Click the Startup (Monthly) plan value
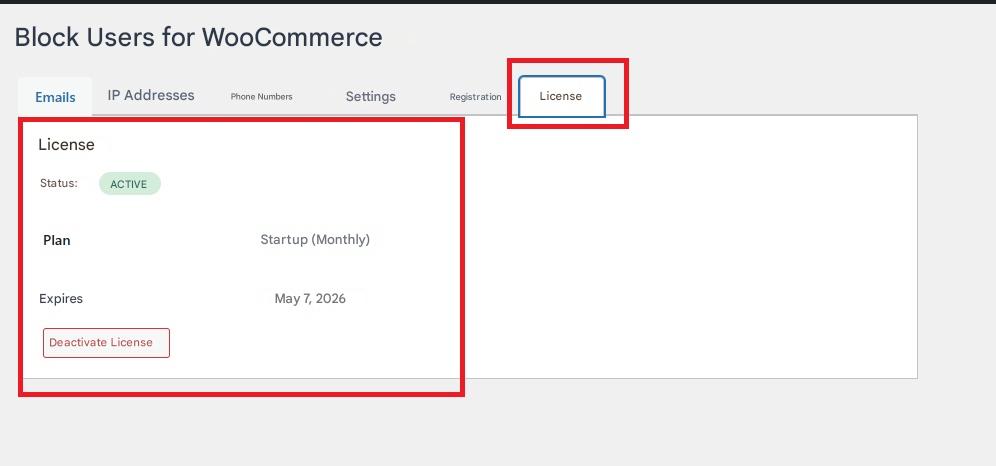The height and width of the screenshot is (466, 996). click(x=315, y=240)
